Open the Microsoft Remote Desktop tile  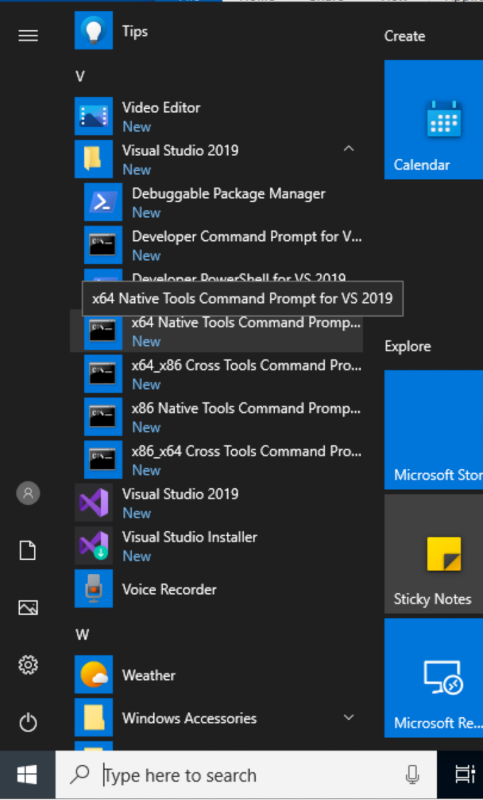pos(434,678)
